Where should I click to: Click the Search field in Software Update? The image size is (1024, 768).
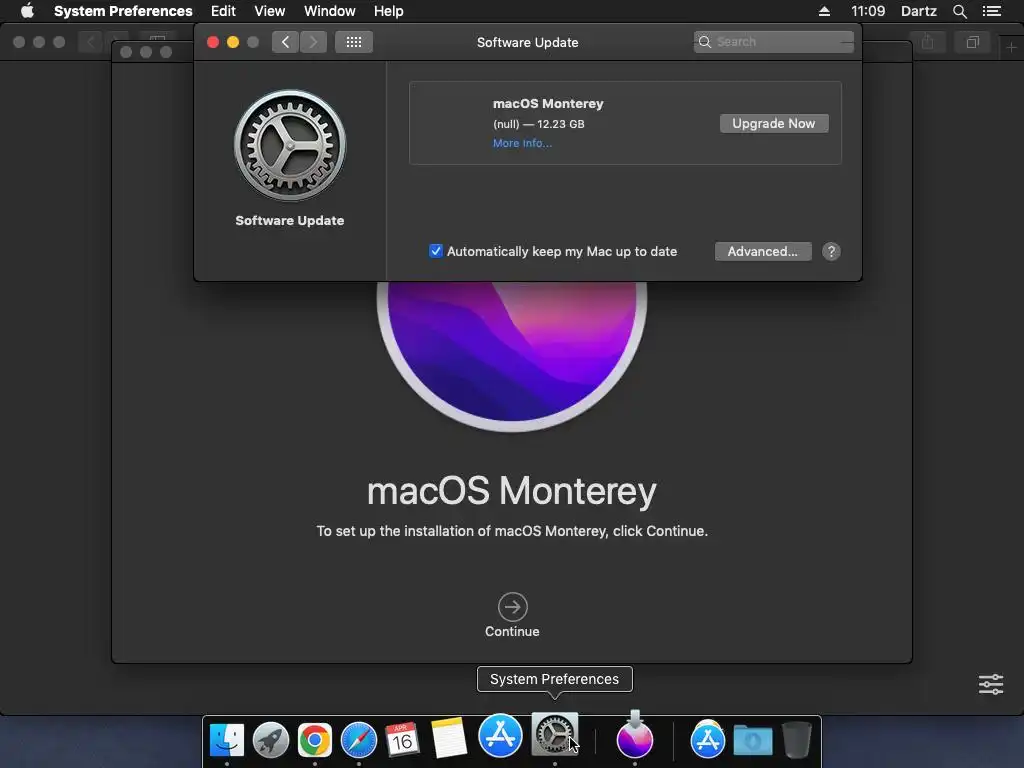pyautogui.click(x=773, y=42)
